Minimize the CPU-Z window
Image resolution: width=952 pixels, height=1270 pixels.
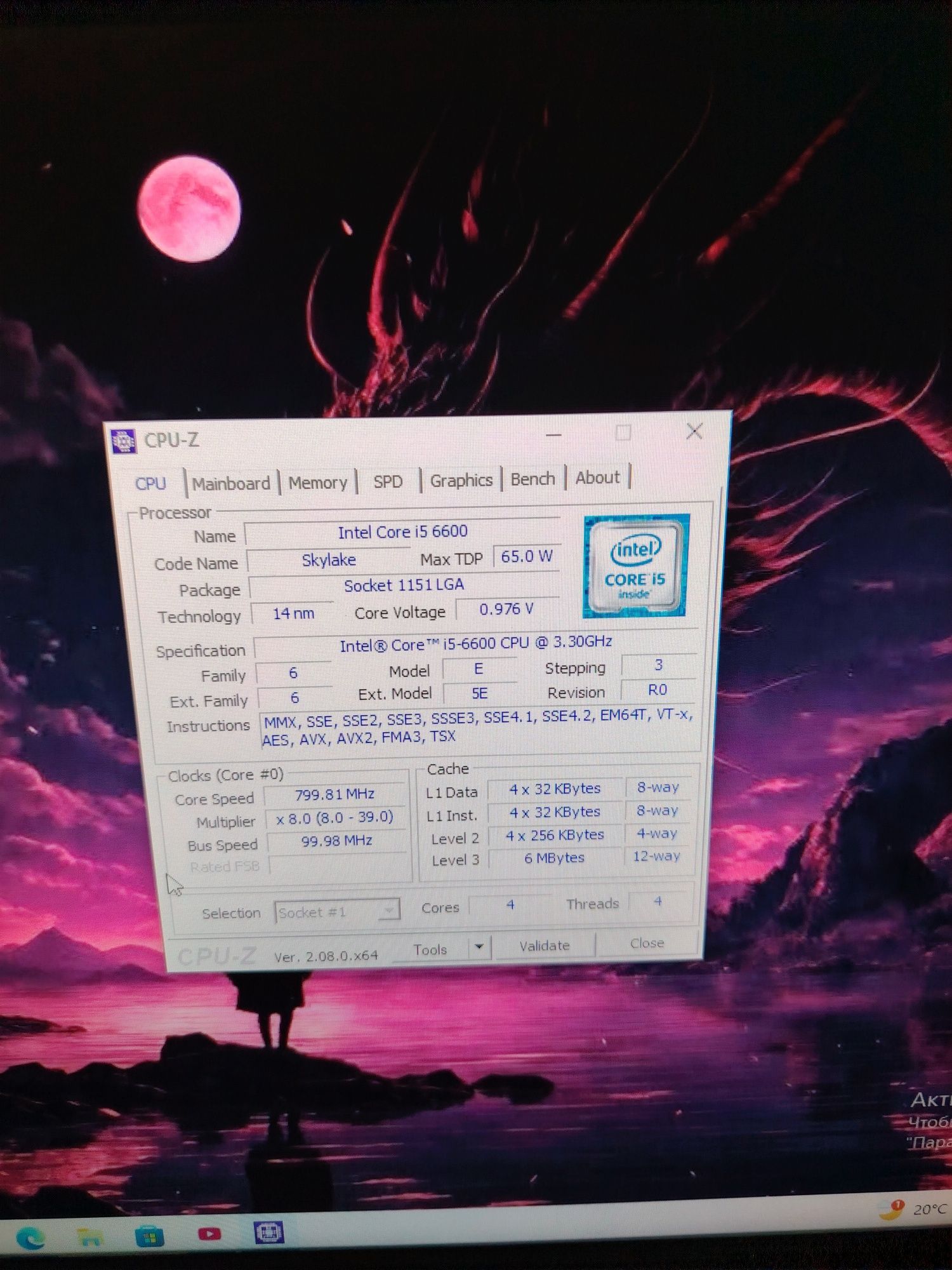coord(554,435)
